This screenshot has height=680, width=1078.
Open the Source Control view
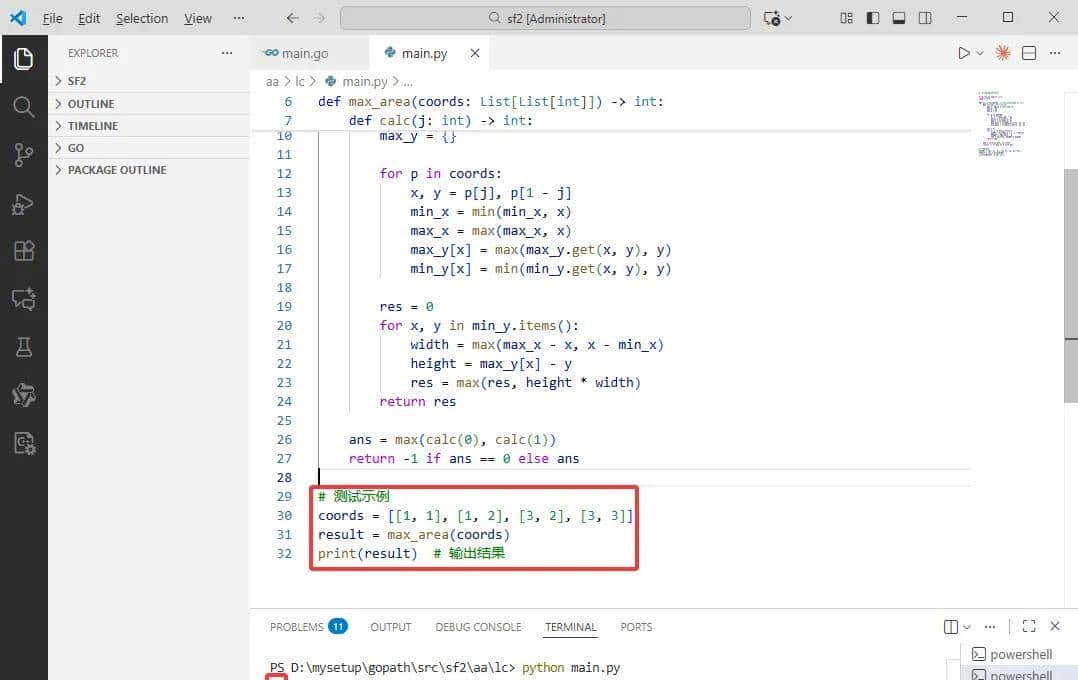23,155
